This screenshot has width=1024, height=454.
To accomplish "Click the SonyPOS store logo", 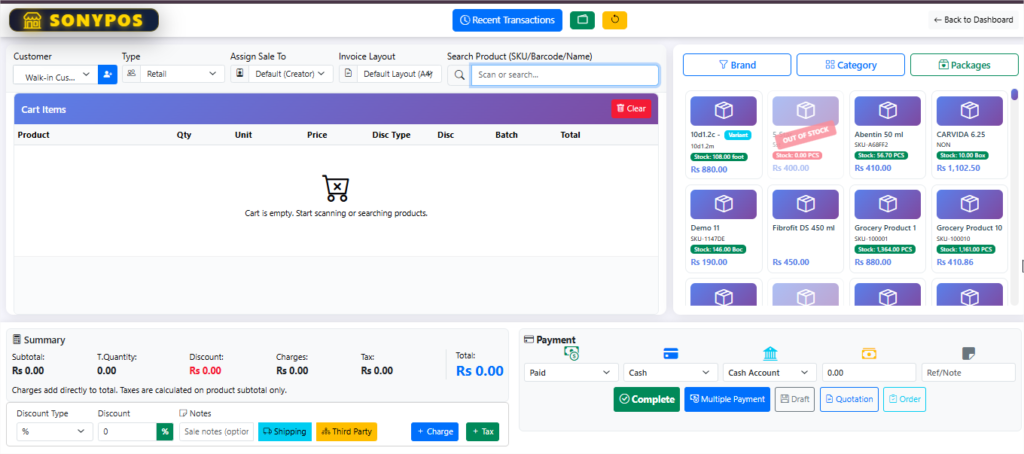I will click(82, 20).
